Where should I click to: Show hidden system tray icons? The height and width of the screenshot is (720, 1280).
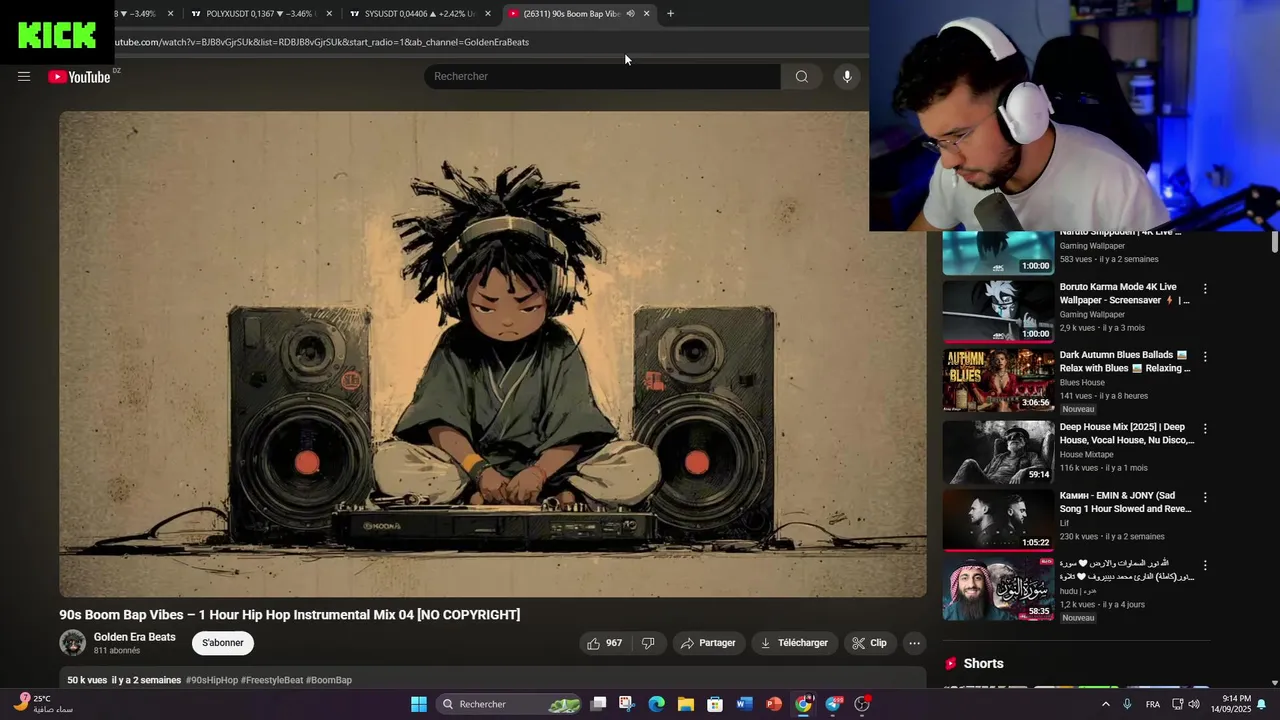1105,704
